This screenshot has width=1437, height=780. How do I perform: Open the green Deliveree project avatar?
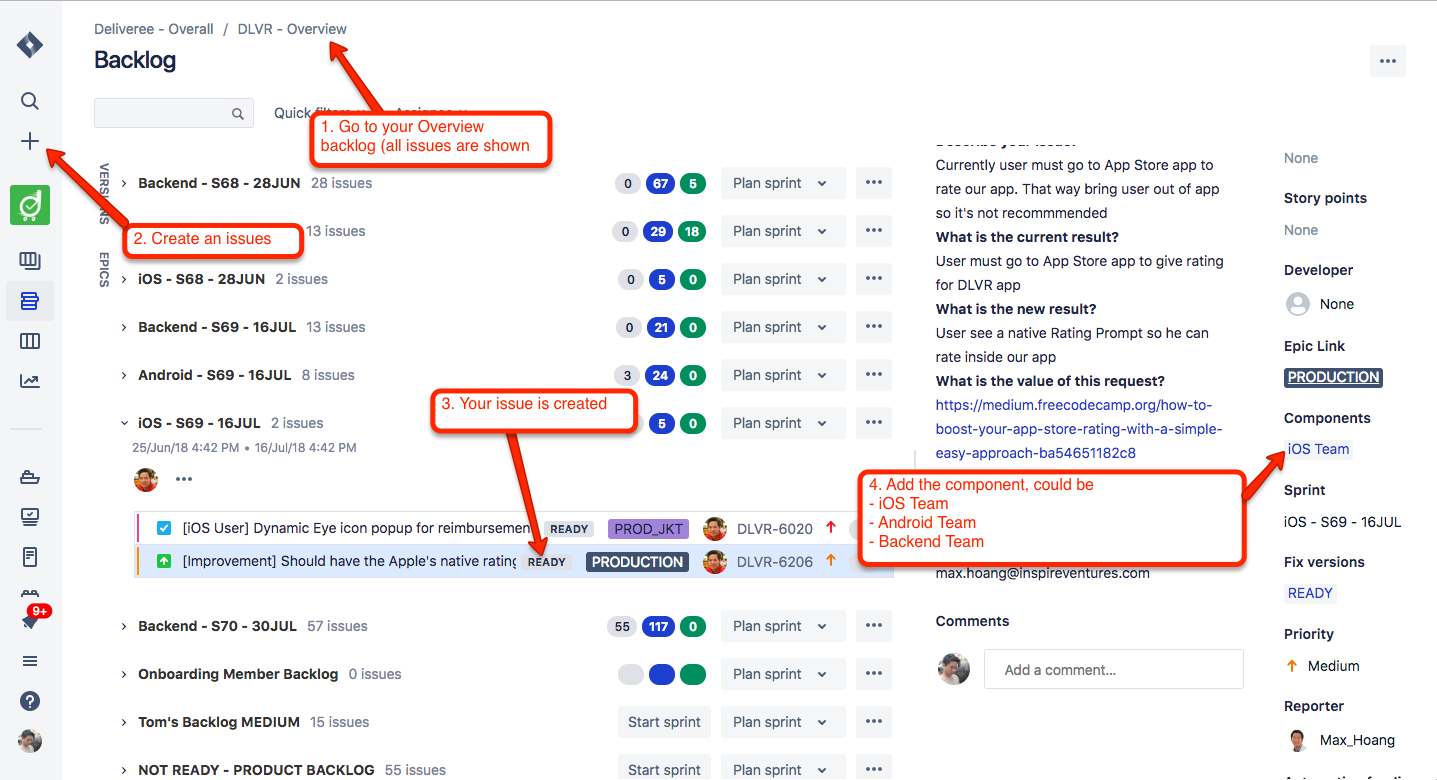click(30, 205)
